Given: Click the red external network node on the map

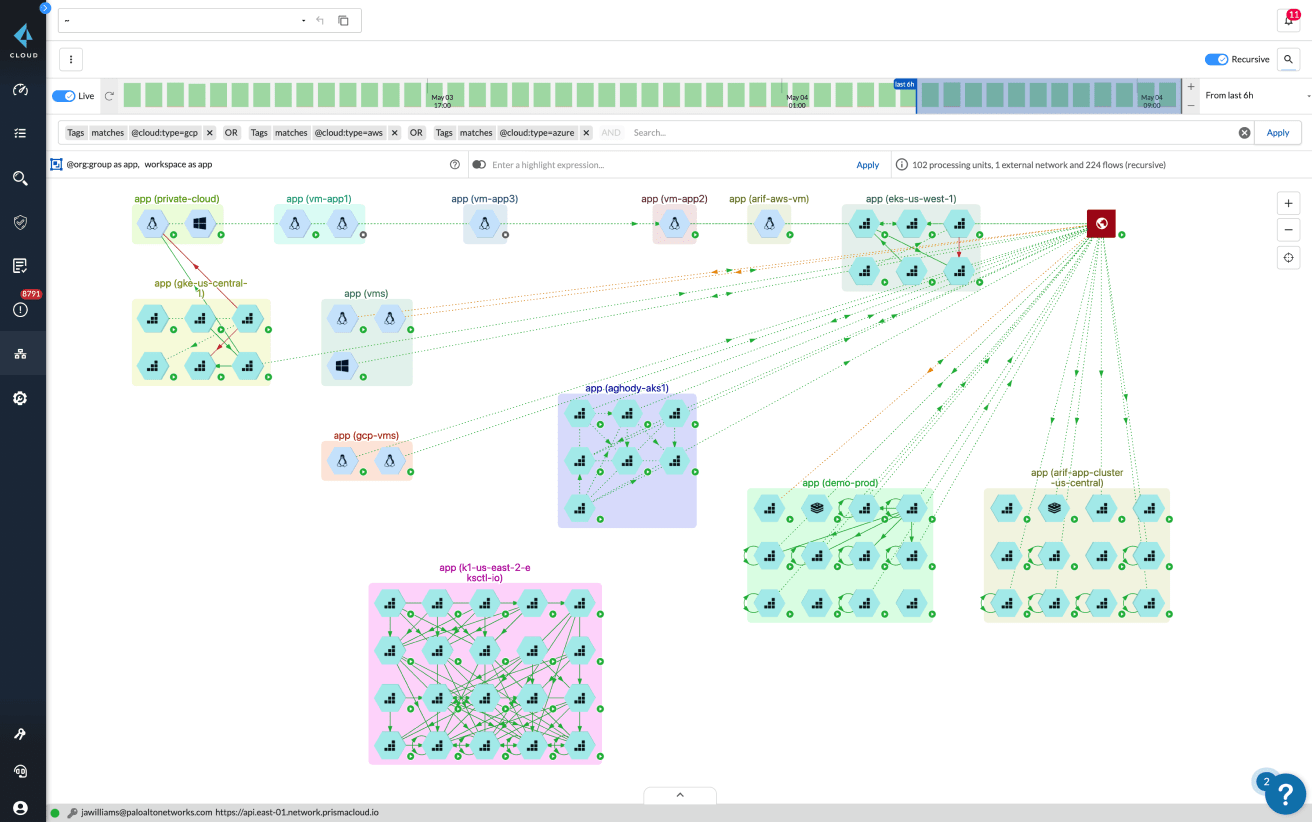Looking at the screenshot, I should (1101, 223).
